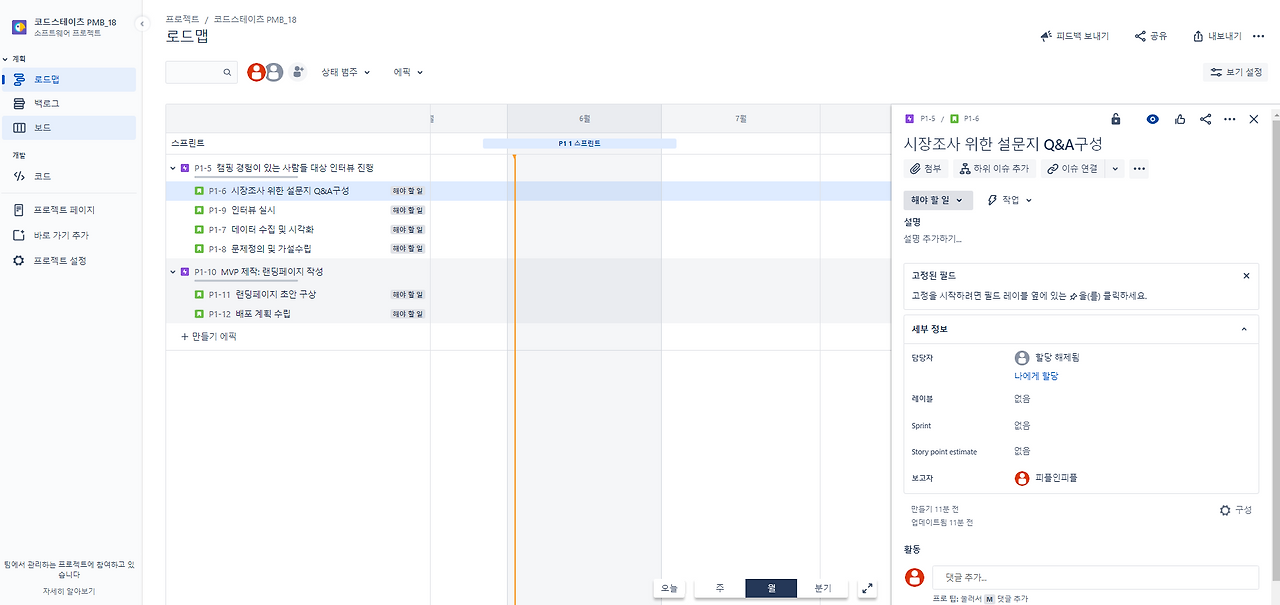Click the 댓글 추가 comment field
1280x605 pixels.
click(x=1095, y=577)
